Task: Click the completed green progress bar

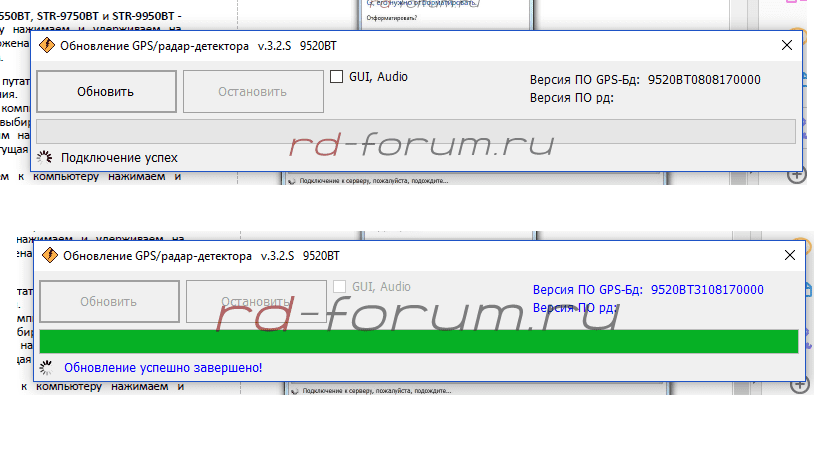Action: [419, 340]
